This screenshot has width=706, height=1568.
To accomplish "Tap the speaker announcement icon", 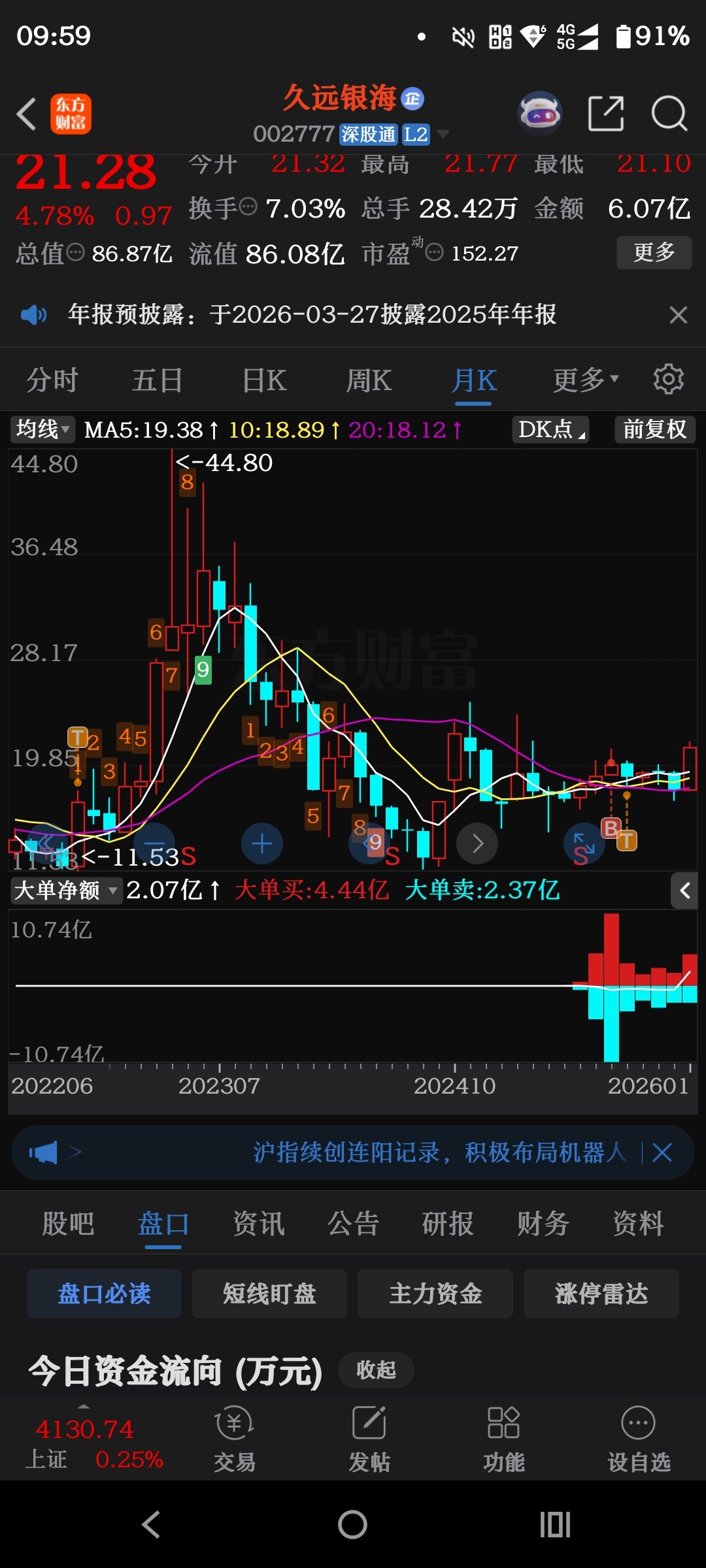I will coord(33,316).
